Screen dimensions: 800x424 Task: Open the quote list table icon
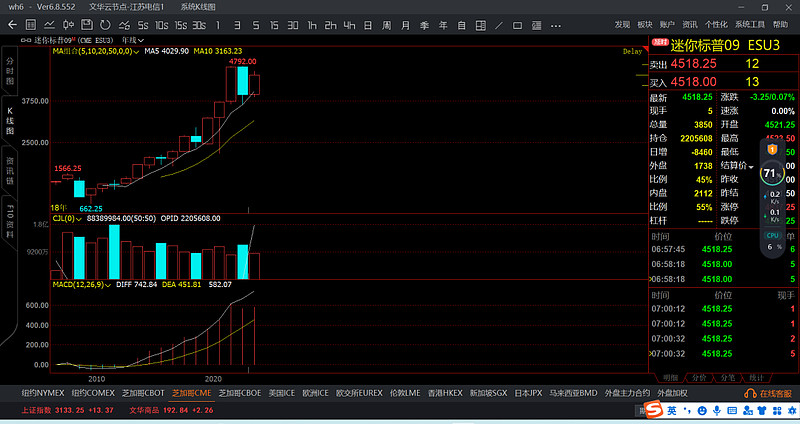tap(31, 25)
